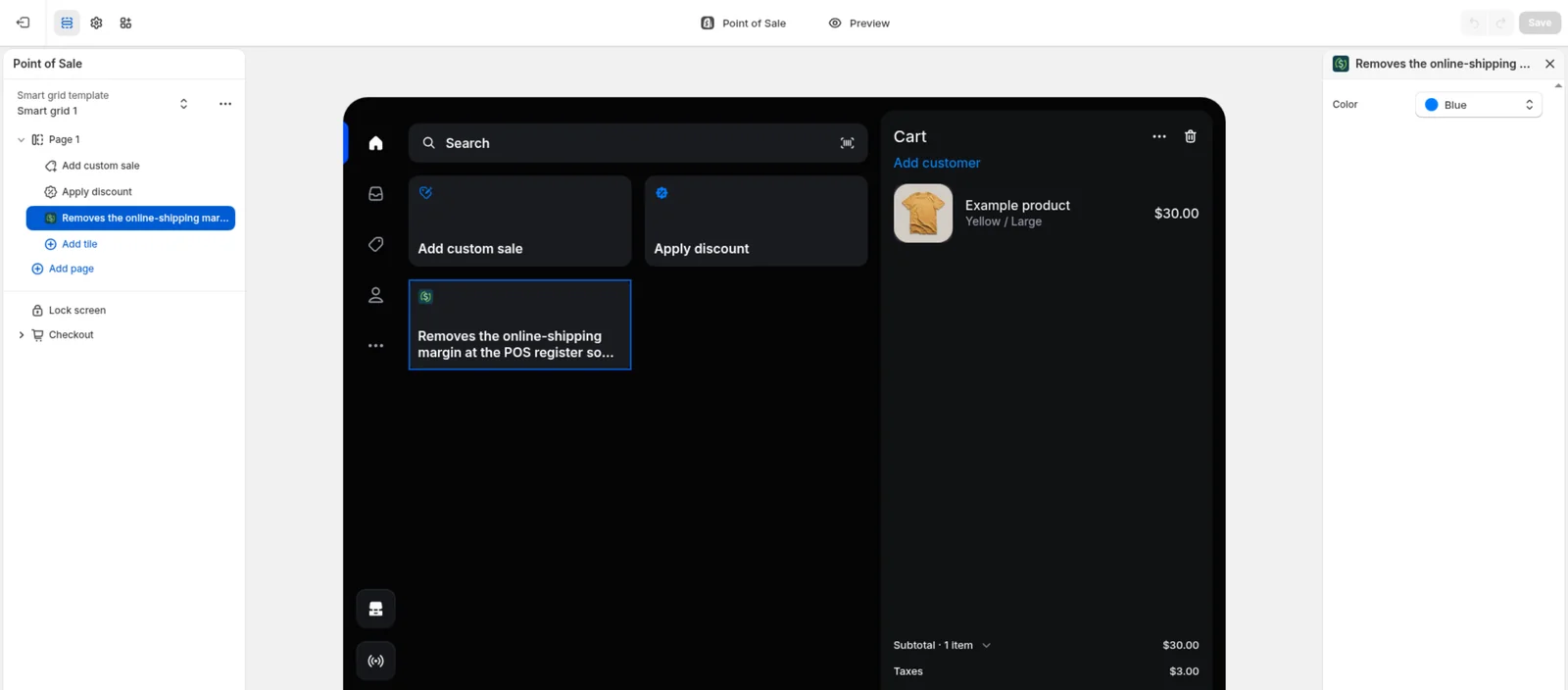The image size is (1568, 690).
Task: Click the cart trash icon
Action: tap(1190, 136)
